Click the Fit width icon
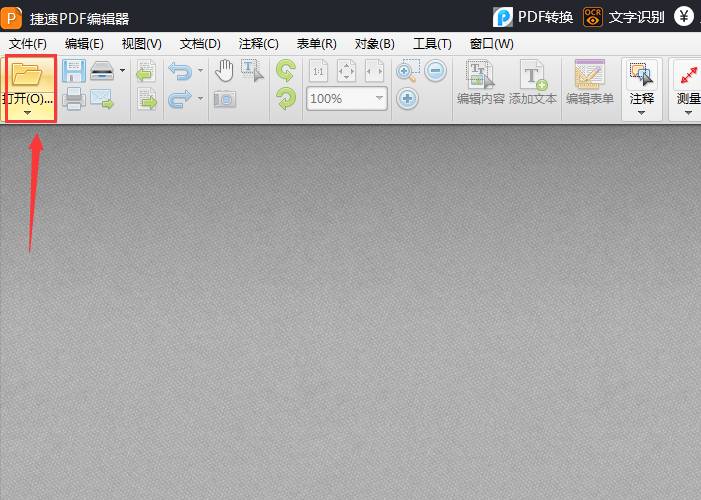Image resolution: width=701 pixels, height=500 pixels. (374, 71)
